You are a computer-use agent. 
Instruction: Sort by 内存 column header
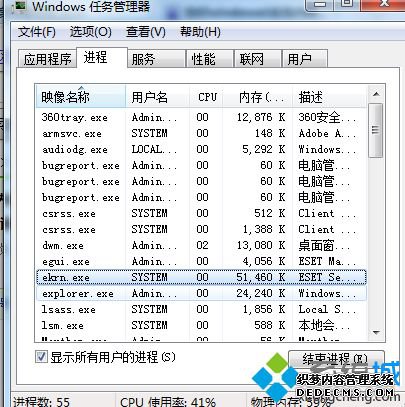click(257, 97)
